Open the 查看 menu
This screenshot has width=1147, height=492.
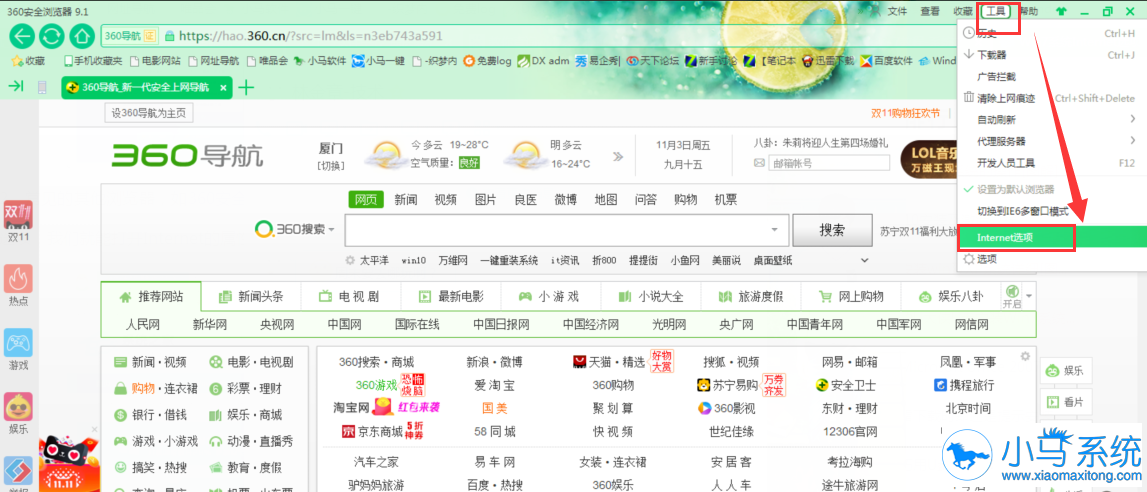930,11
